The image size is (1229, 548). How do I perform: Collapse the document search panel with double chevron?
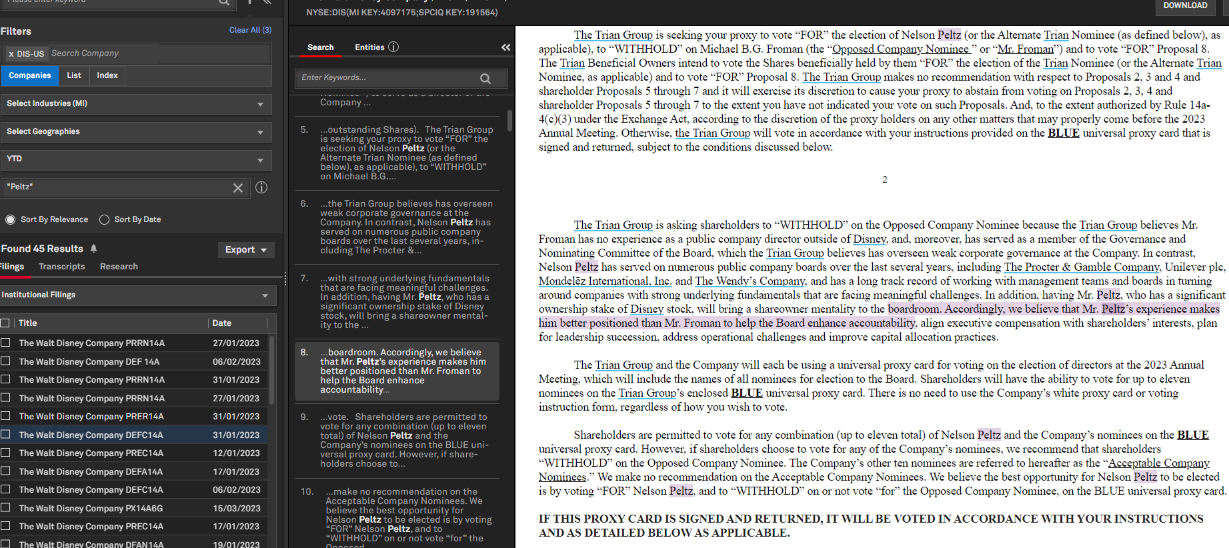tap(505, 47)
